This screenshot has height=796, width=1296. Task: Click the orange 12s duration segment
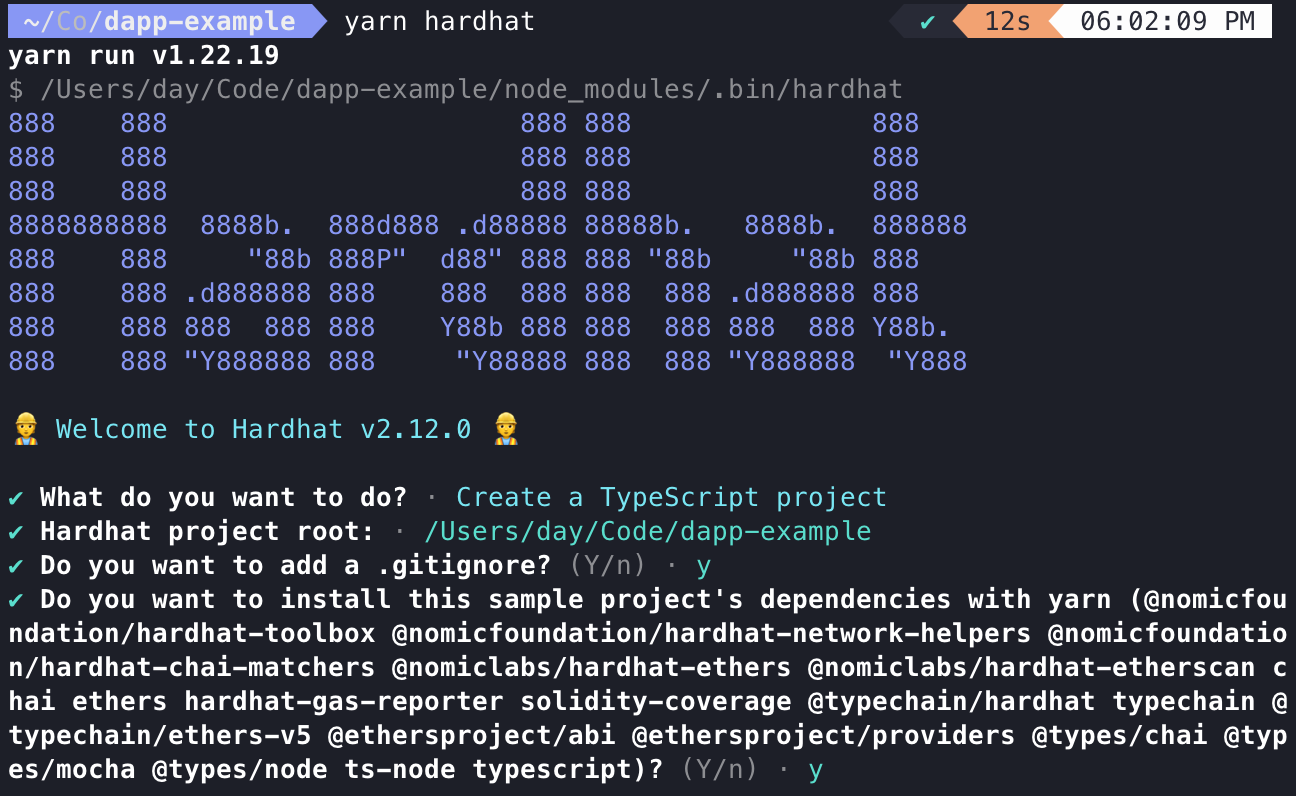1007,21
